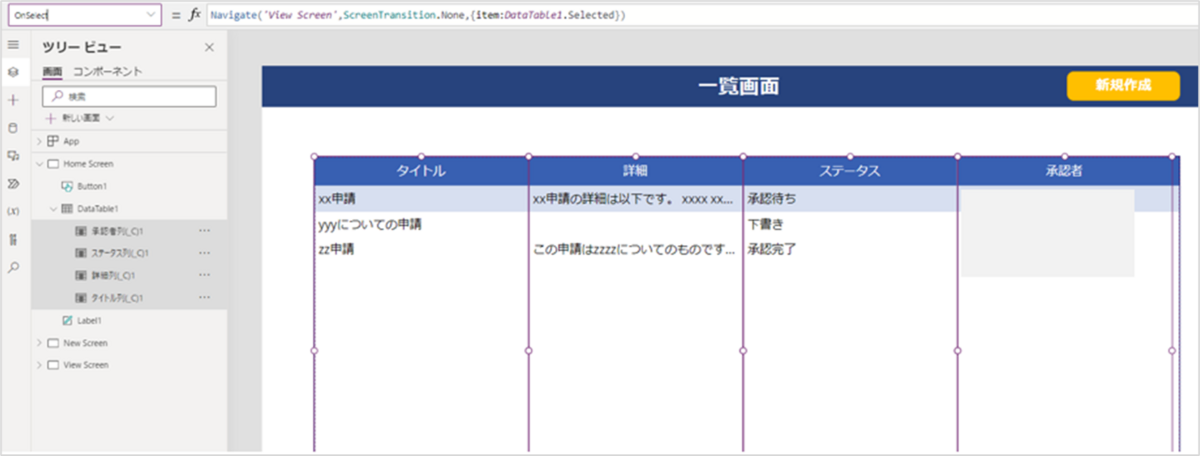Open the Media icon in left rail

[13, 156]
